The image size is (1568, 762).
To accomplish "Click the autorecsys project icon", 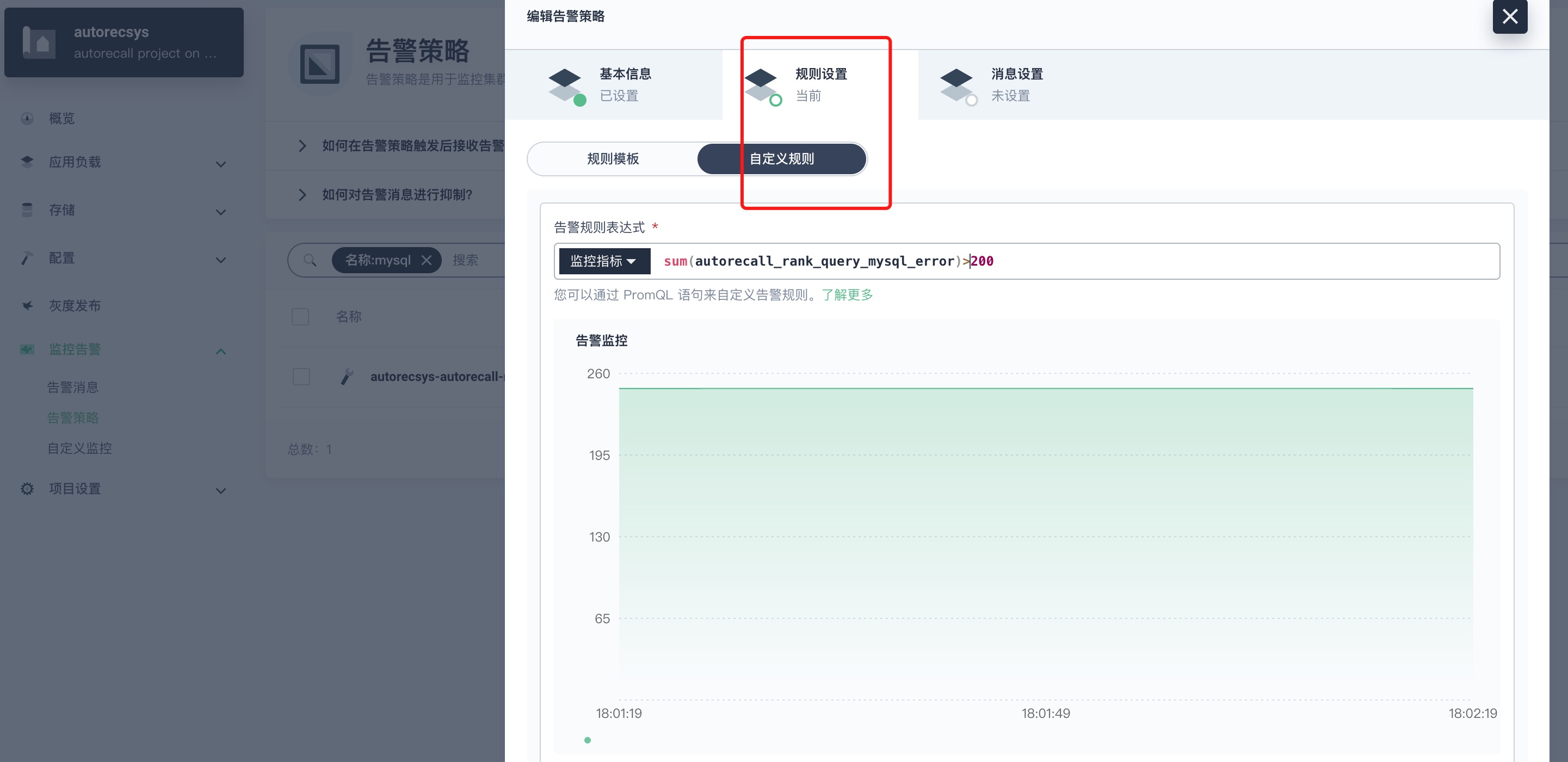I will click(x=39, y=42).
